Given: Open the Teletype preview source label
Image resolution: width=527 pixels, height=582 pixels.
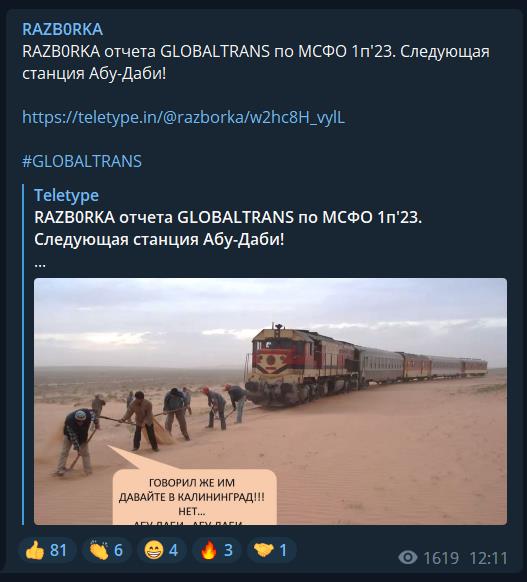Looking at the screenshot, I should point(66,195).
